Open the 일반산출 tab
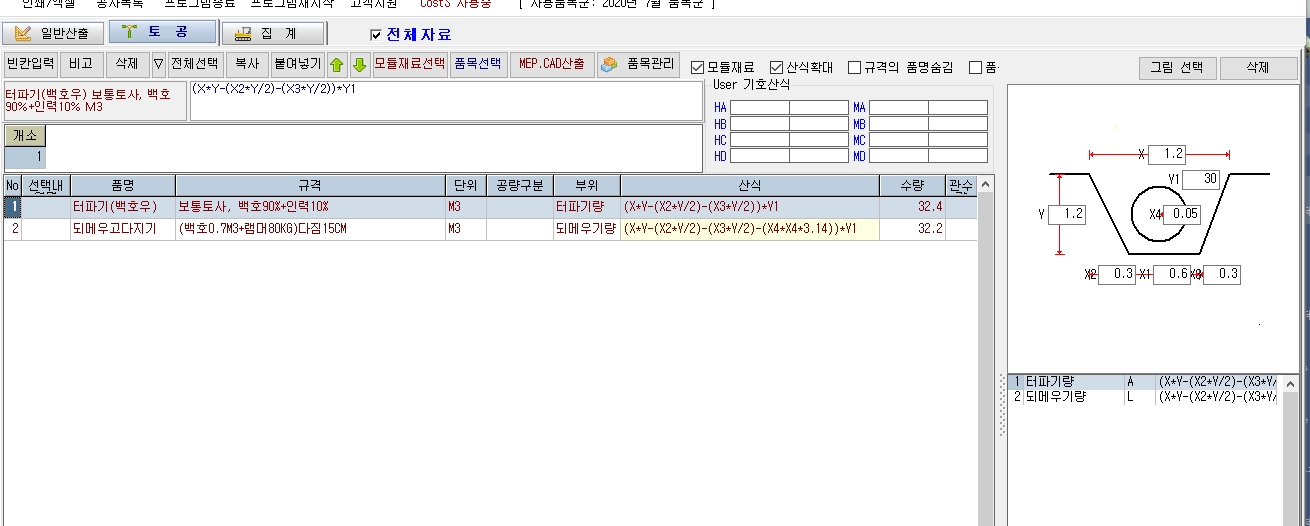This screenshot has width=1310, height=526. point(53,33)
